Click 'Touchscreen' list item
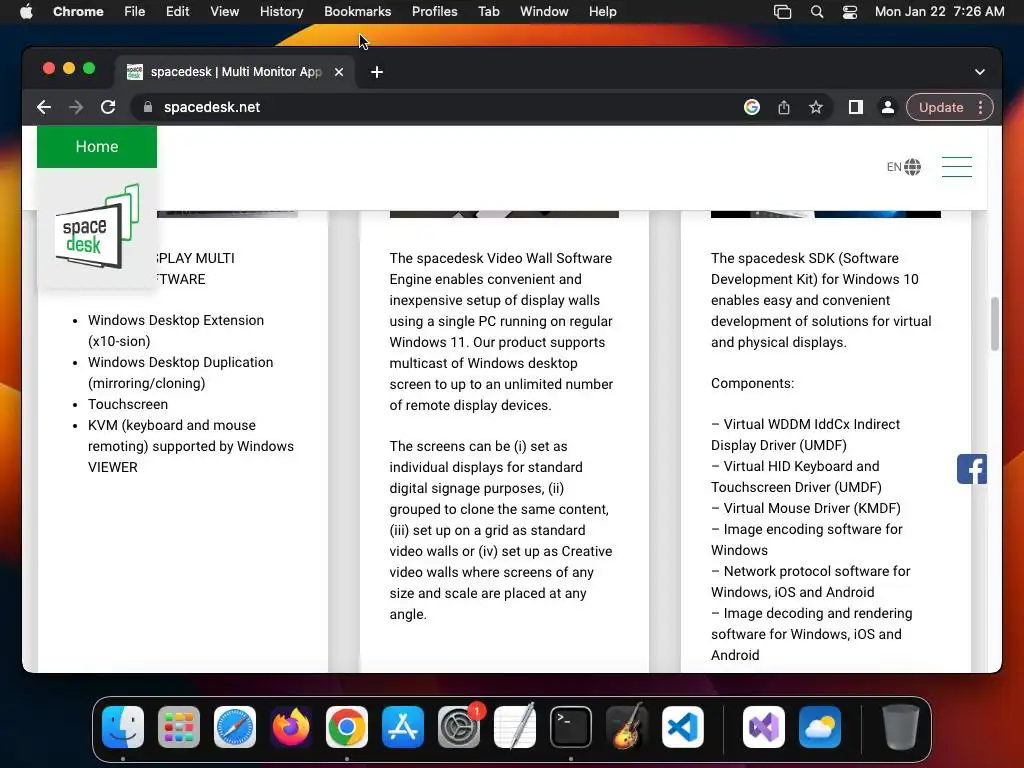1024x768 pixels. pyautogui.click(x=128, y=404)
